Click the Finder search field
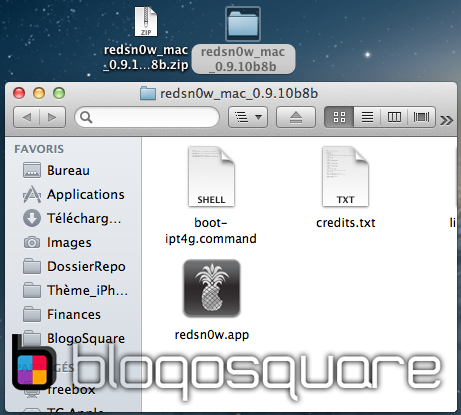The height and width of the screenshot is (415, 461). (147, 117)
